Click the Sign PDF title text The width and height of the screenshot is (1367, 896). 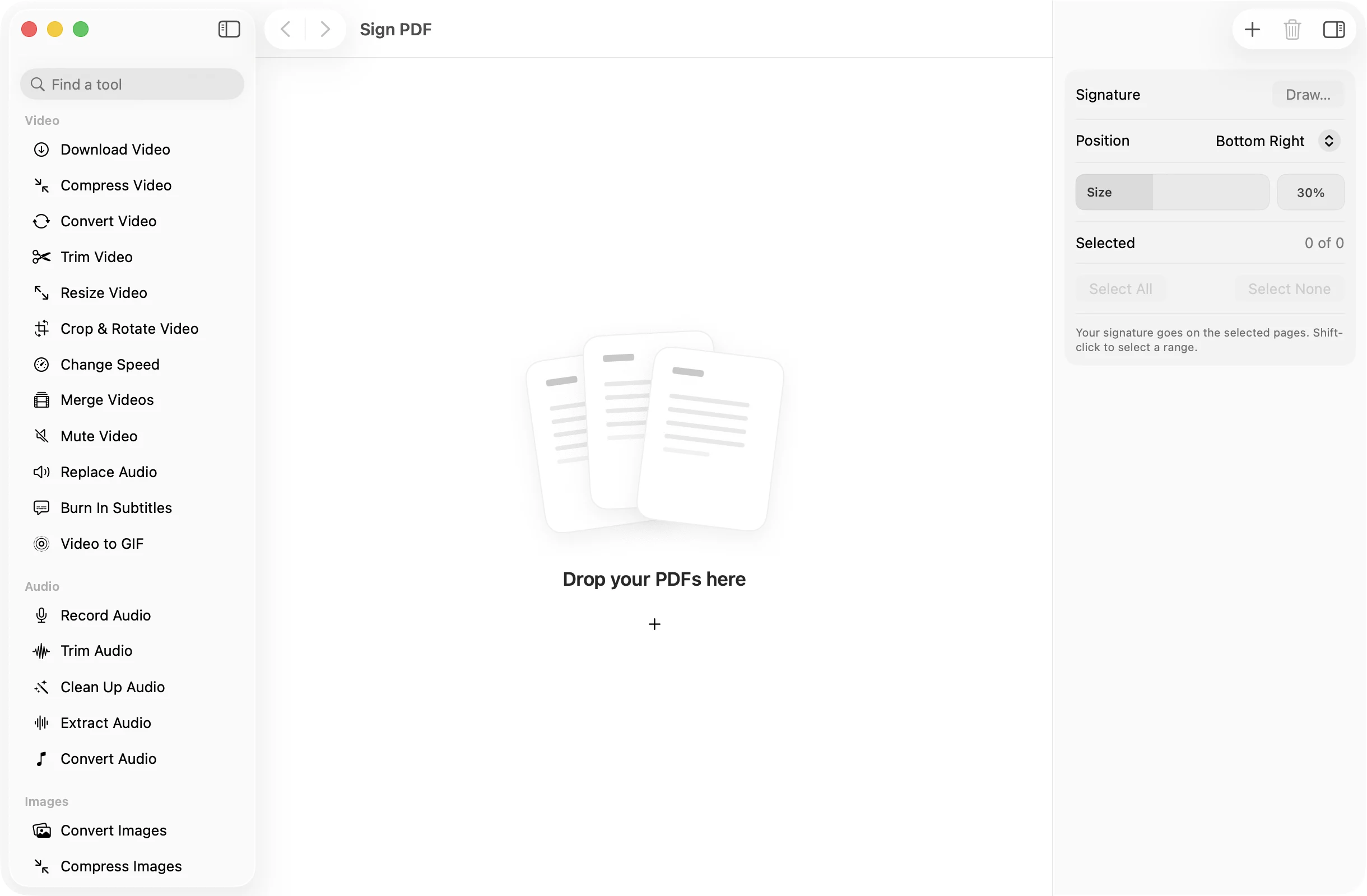coord(395,29)
